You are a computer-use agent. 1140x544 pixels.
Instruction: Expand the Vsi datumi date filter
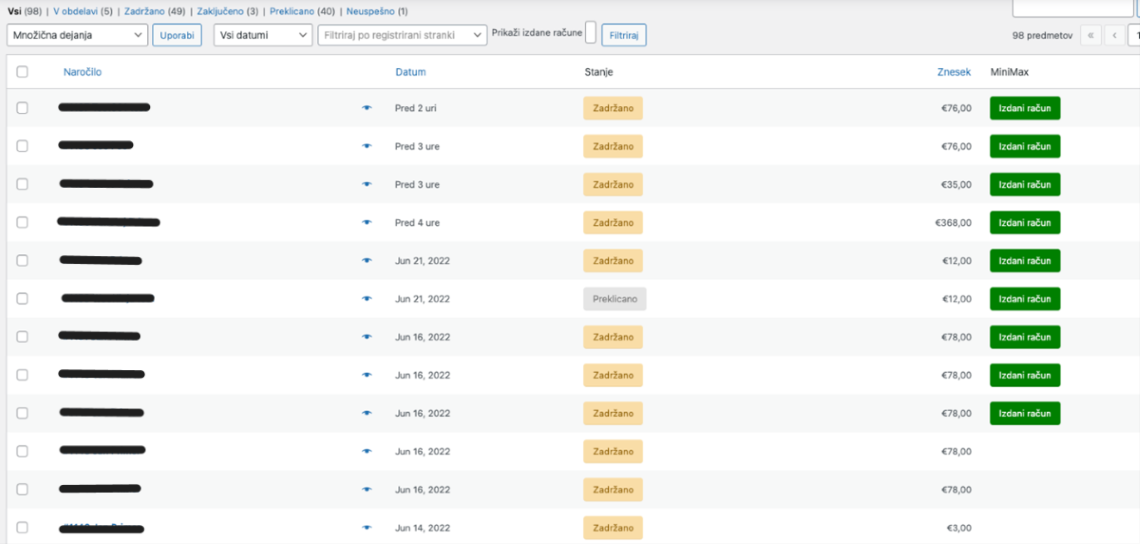[x=263, y=35]
